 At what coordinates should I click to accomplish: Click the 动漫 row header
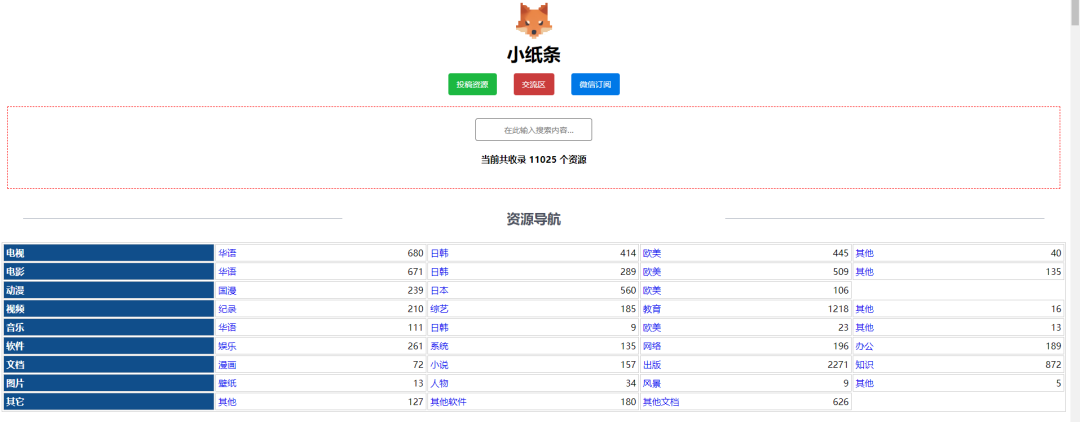click(x=109, y=291)
